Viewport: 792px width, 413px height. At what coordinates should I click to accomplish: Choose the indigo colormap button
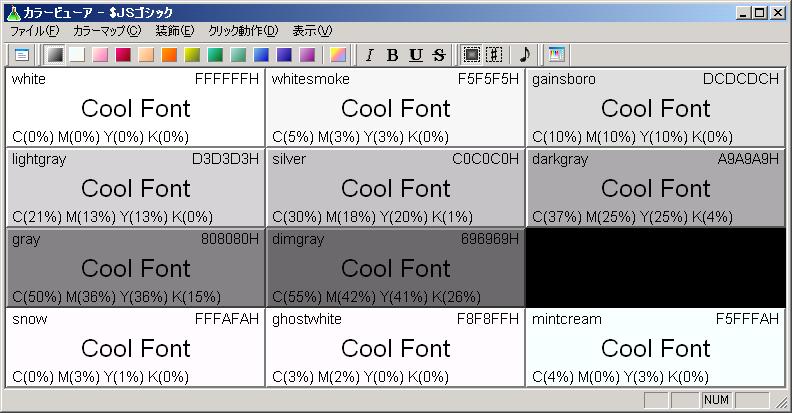[x=284, y=55]
